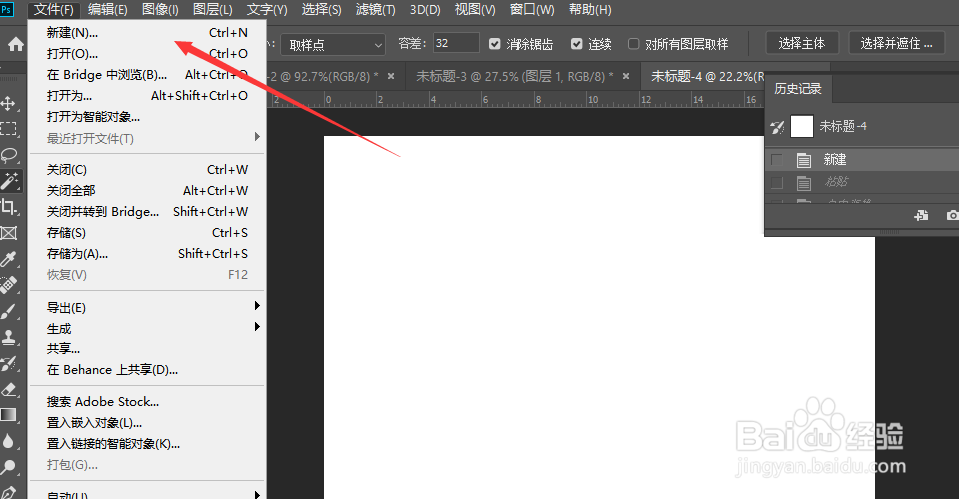Create new document from current history state
Screen dimensions: 959x499
tap(921, 215)
